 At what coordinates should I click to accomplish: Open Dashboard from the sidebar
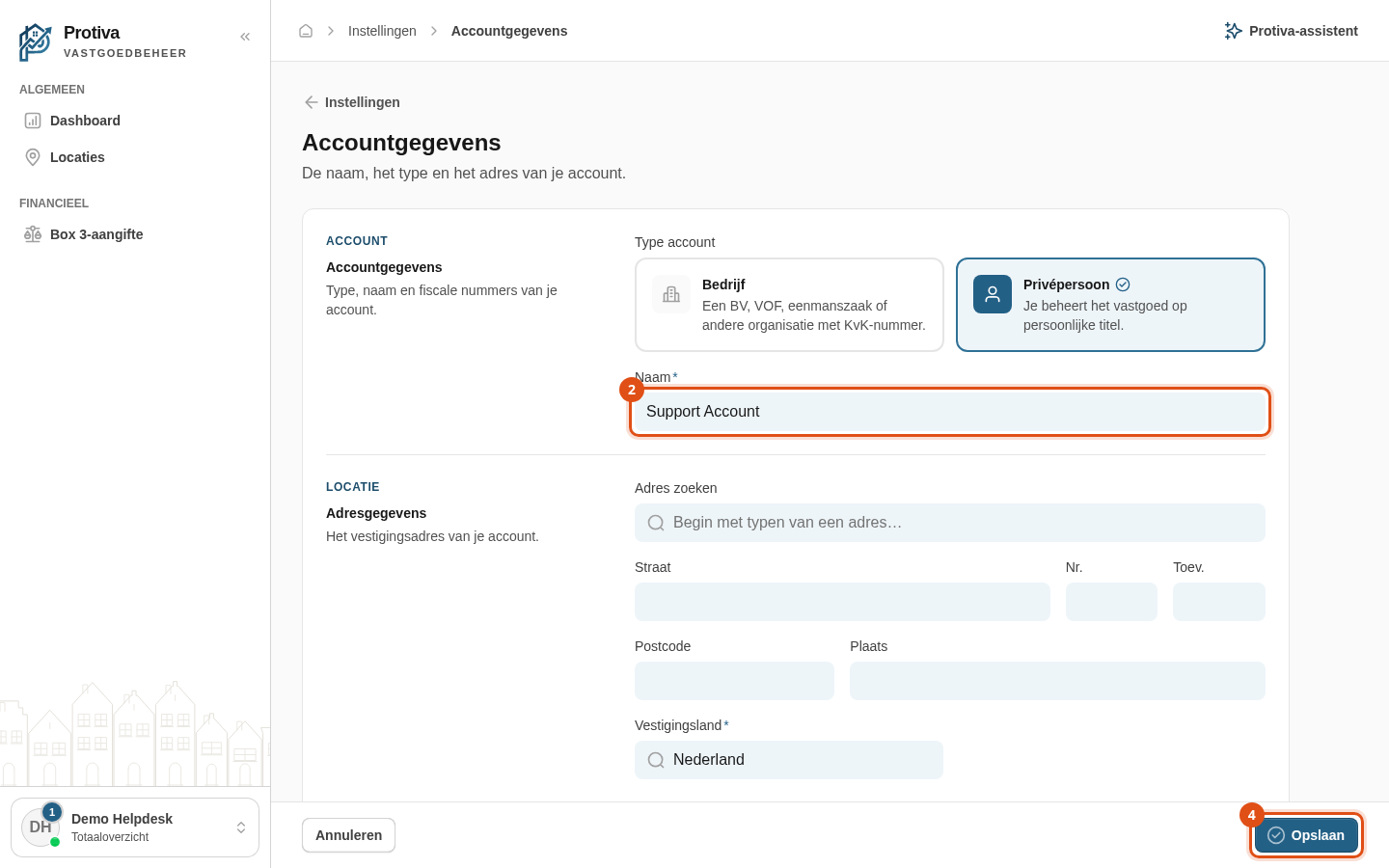click(135, 121)
